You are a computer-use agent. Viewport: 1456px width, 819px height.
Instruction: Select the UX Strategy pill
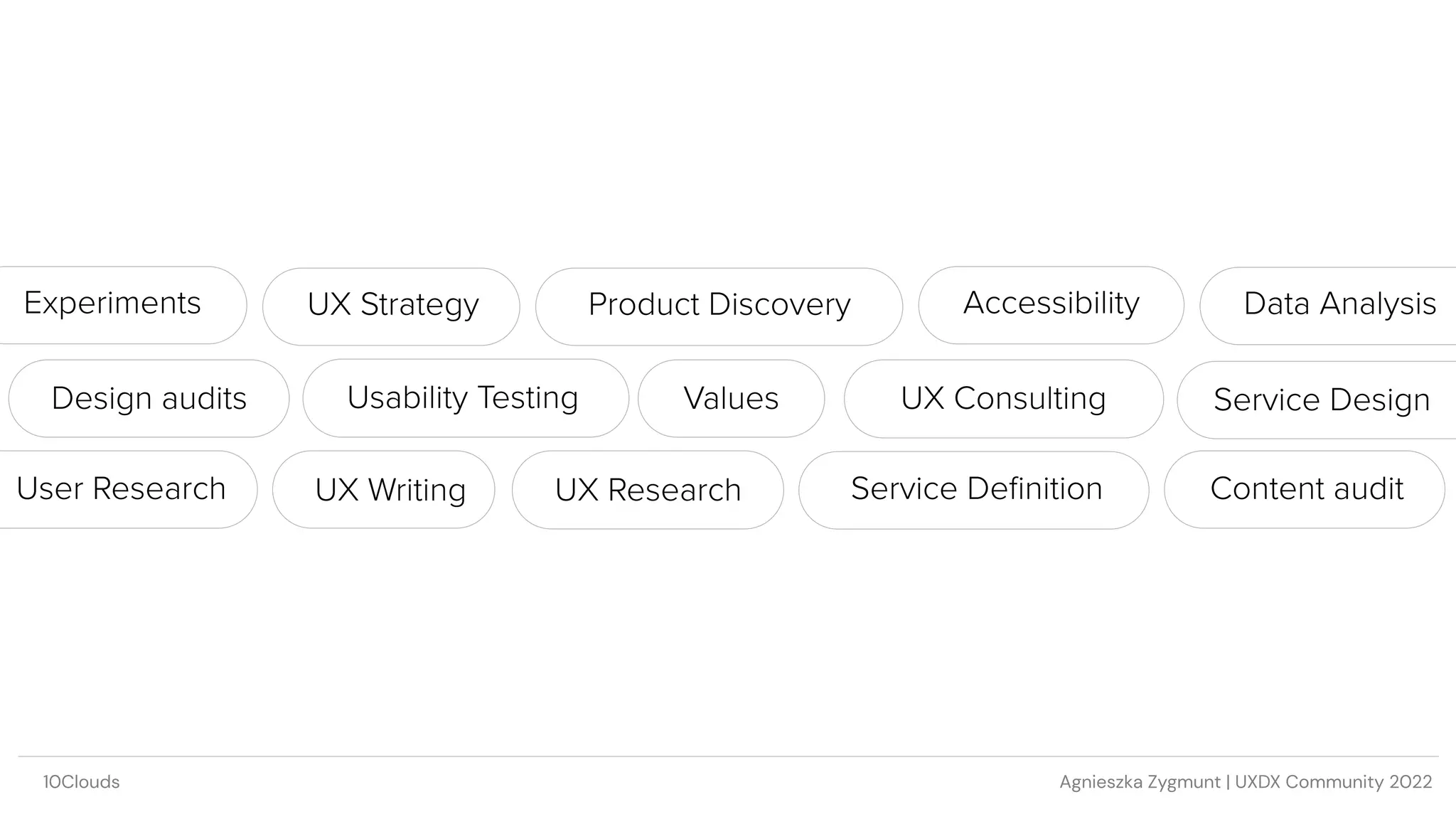[392, 306]
